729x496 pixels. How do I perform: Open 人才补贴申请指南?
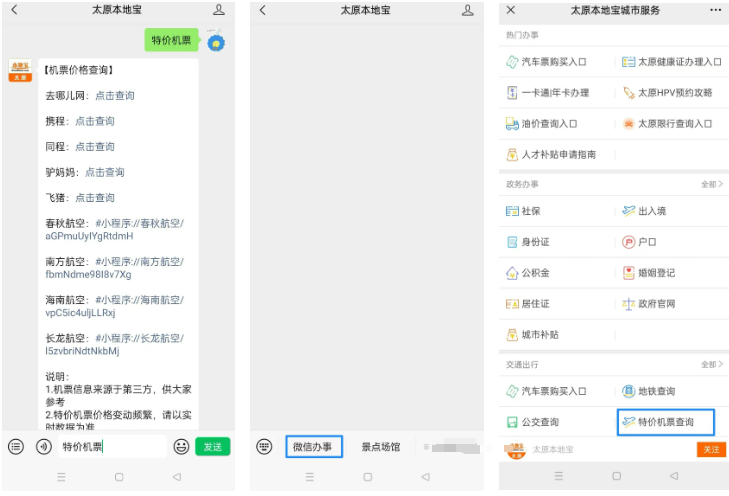[x=551, y=154]
